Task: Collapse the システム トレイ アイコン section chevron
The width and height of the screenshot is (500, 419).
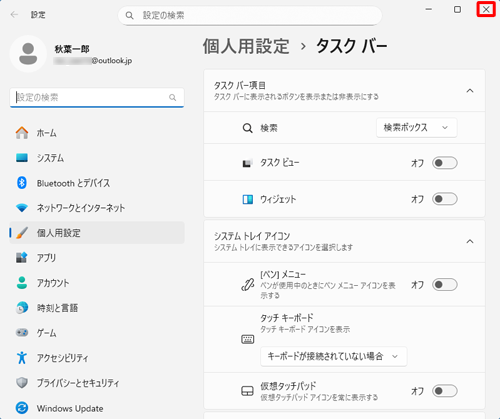Action: (x=470, y=241)
